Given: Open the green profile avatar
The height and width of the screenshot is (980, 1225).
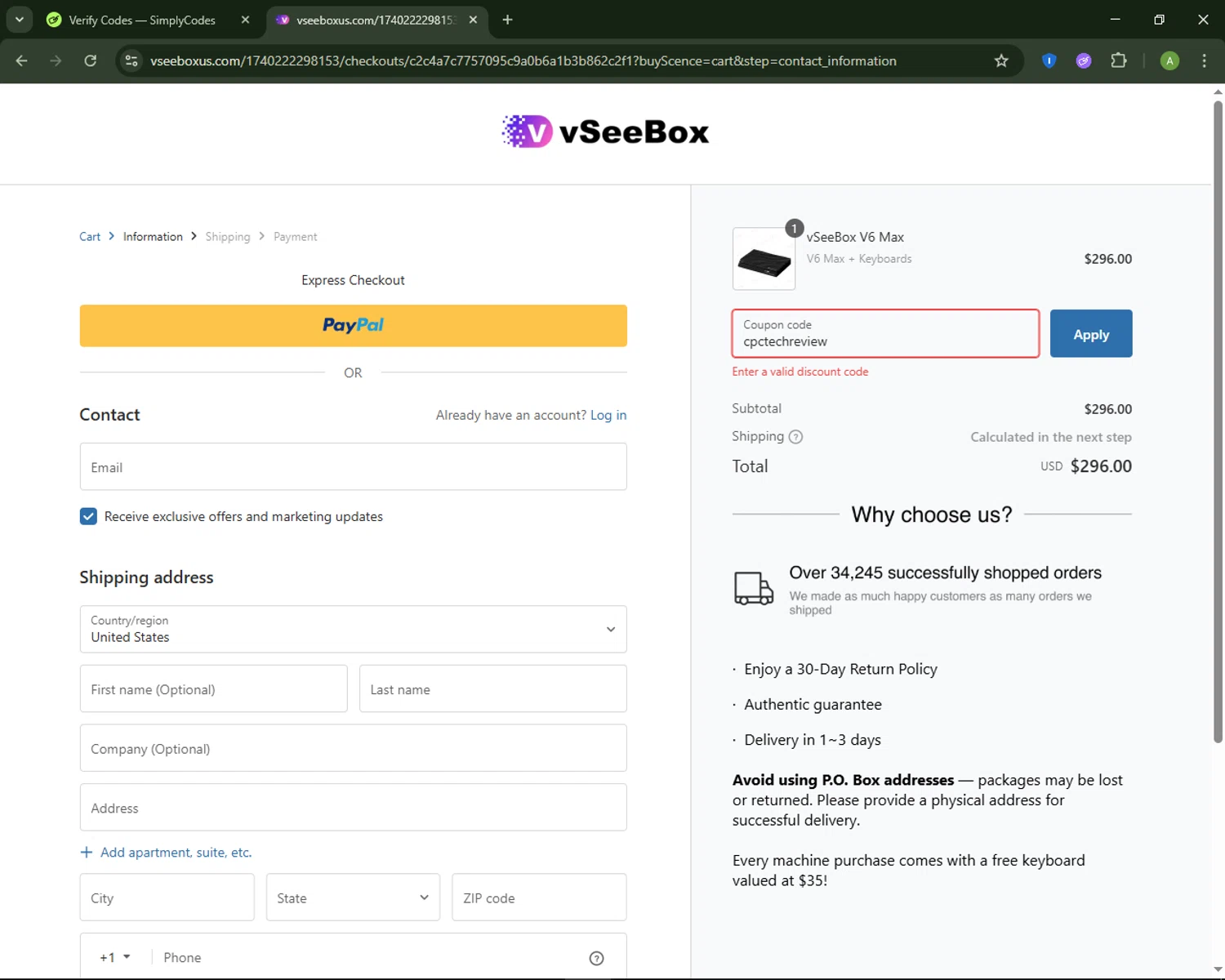Looking at the screenshot, I should click(x=1169, y=60).
